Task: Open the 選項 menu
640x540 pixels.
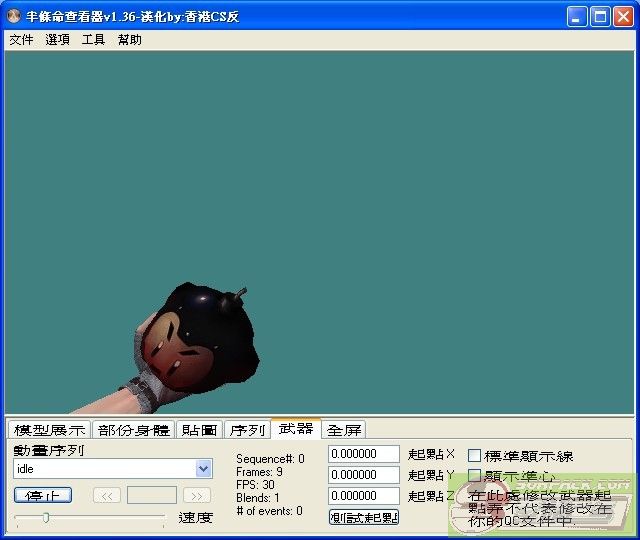Action: point(57,40)
